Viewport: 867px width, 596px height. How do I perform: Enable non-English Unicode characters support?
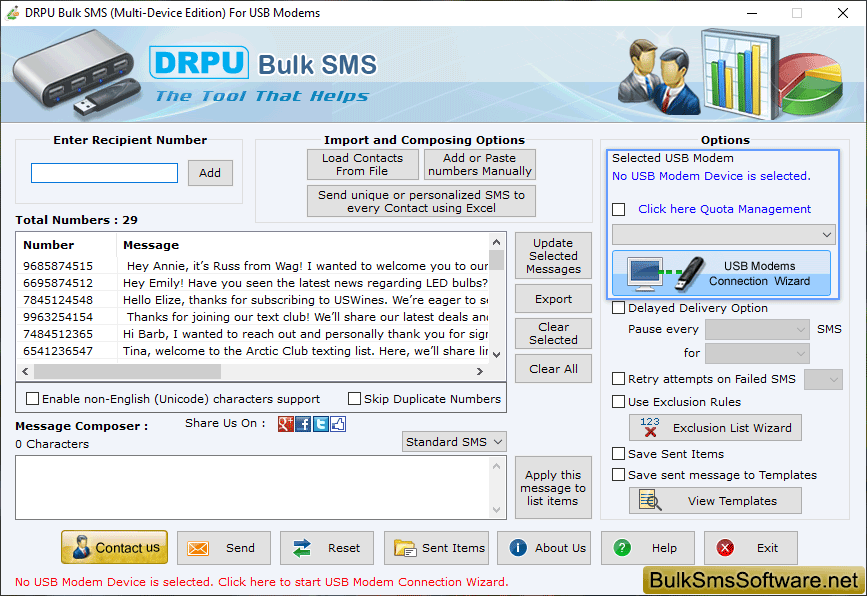33,399
